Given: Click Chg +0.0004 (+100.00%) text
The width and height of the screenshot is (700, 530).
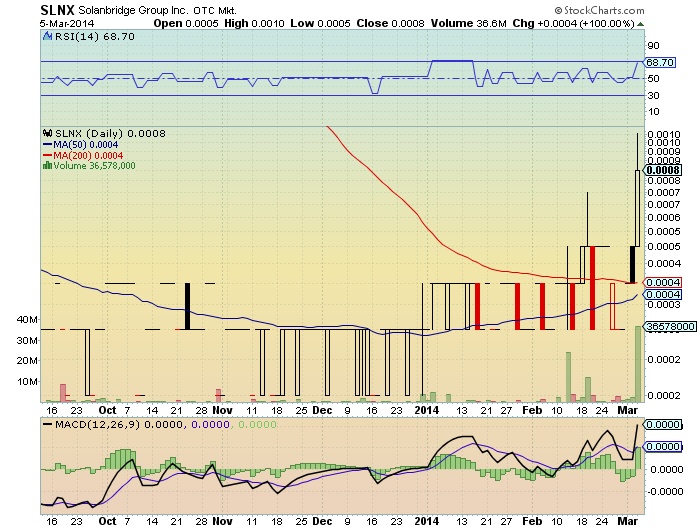Looking at the screenshot, I should tap(573, 23).
